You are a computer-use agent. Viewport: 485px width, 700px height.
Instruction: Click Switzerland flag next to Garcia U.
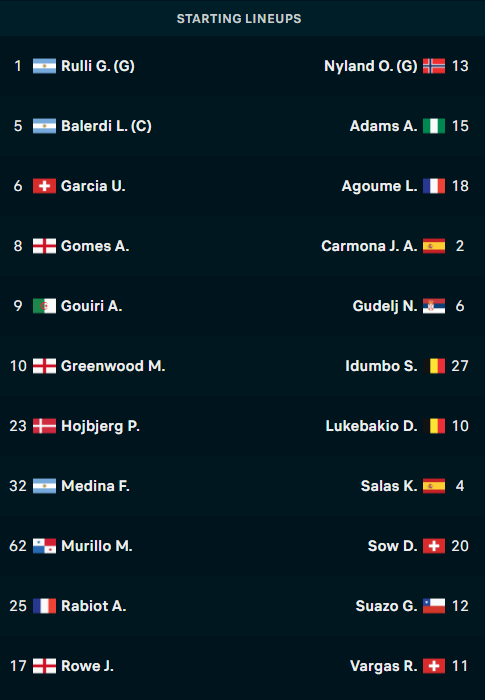click(44, 186)
